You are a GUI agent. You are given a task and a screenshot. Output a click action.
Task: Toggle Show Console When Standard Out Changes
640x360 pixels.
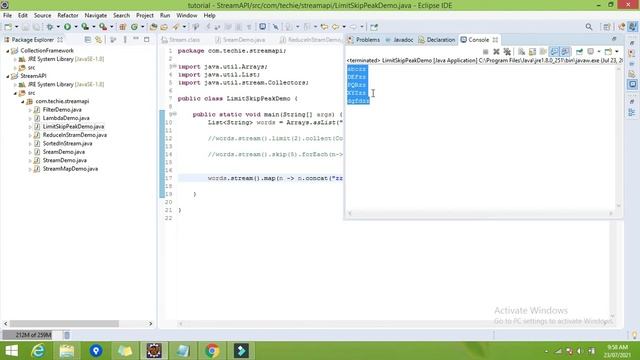click(554, 52)
